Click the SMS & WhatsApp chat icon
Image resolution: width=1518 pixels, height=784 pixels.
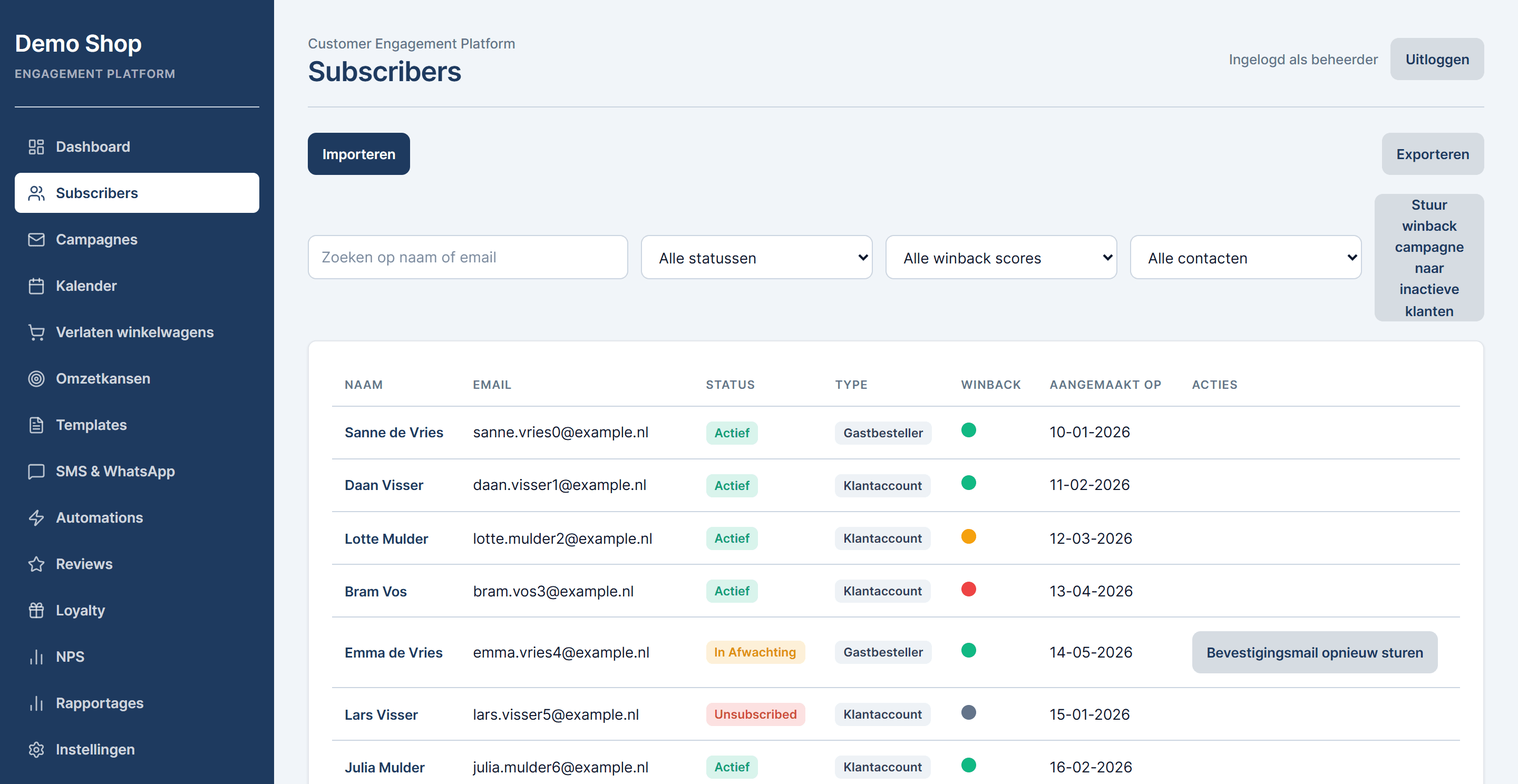pos(36,471)
